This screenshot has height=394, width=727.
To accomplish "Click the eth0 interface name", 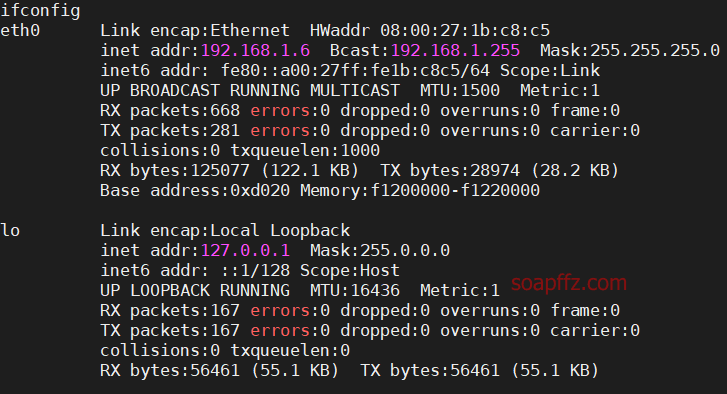I will click(x=20, y=31).
